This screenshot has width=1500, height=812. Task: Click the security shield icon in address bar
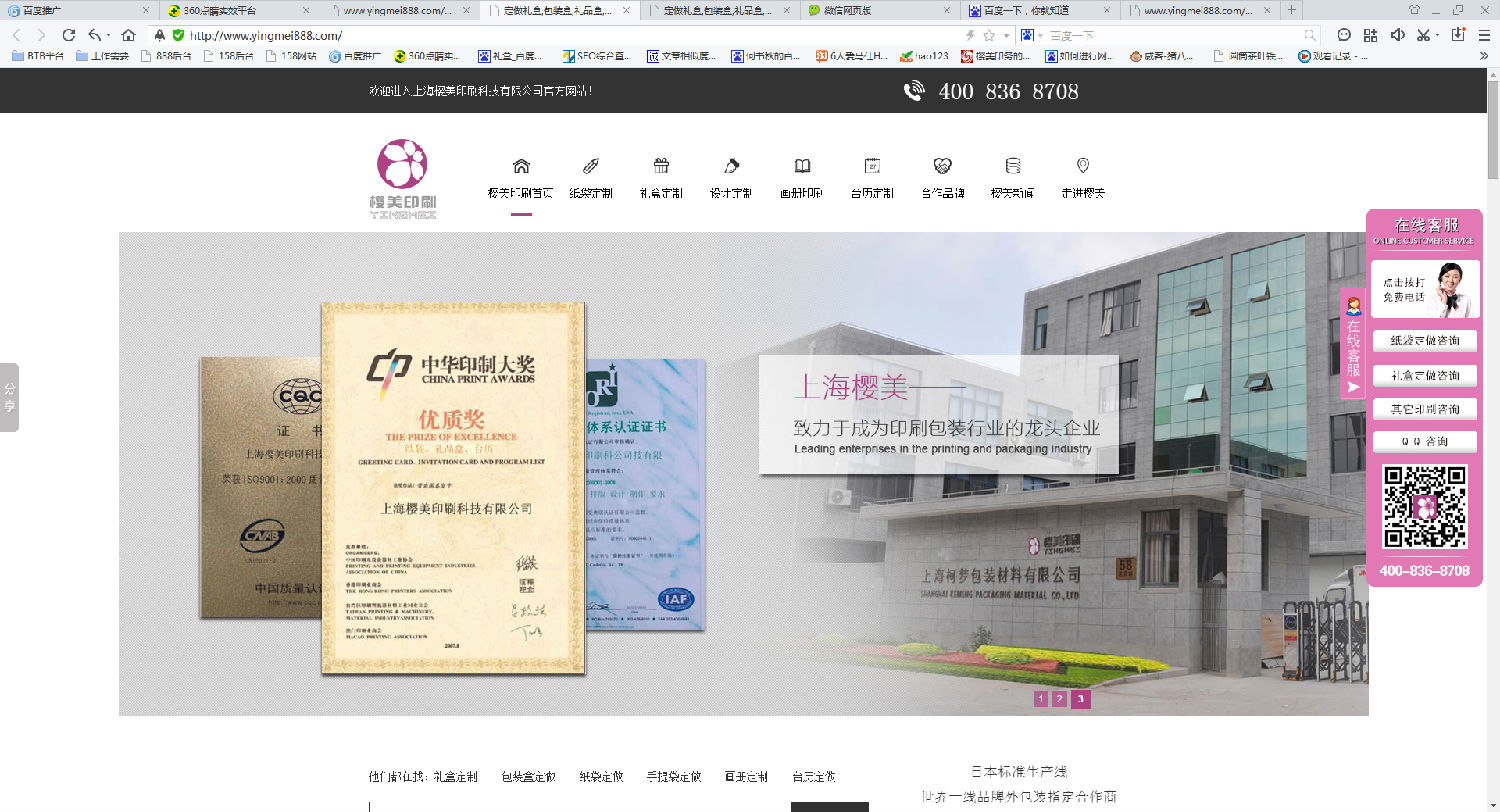178,35
